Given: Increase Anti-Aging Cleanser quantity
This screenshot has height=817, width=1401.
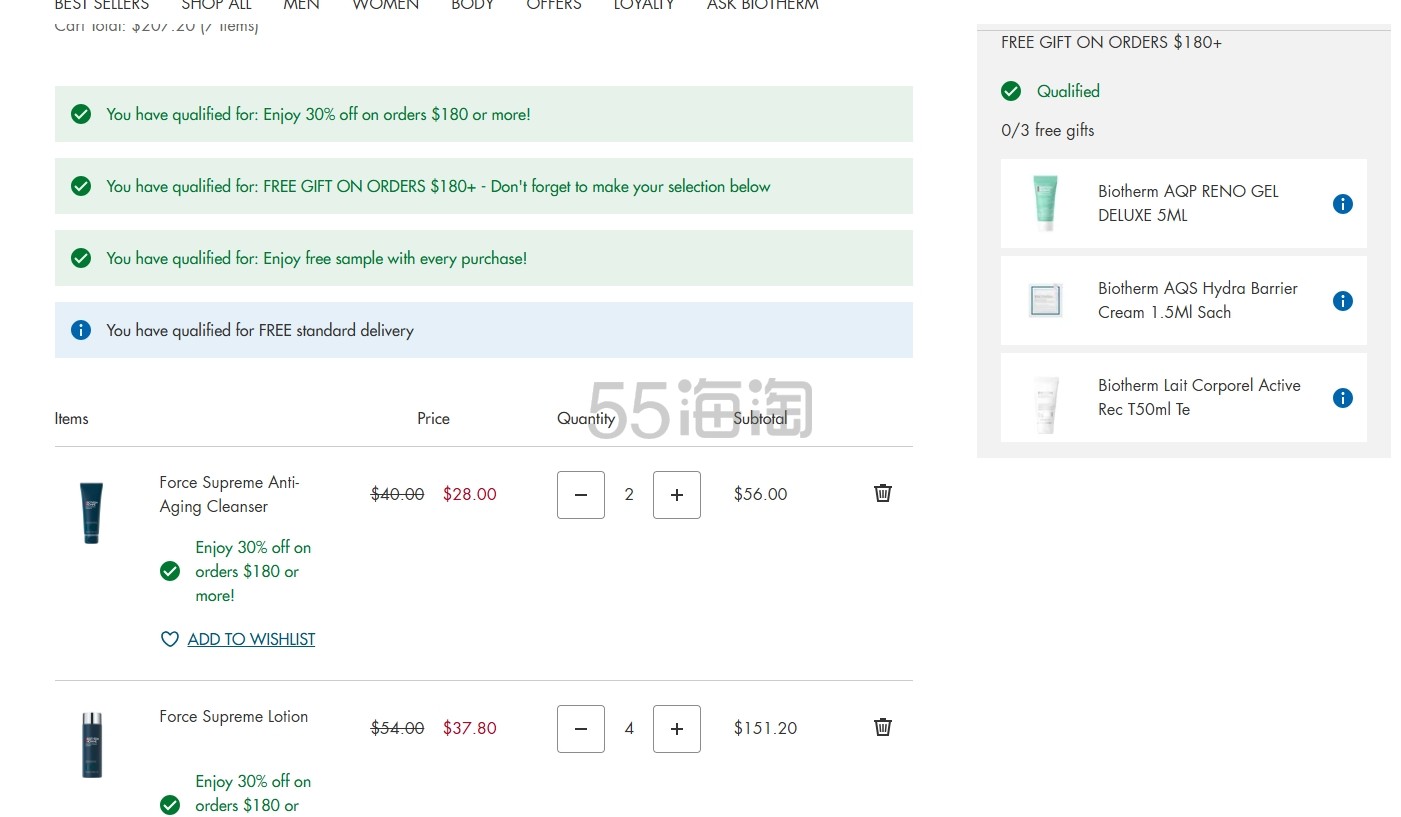Looking at the screenshot, I should (677, 495).
